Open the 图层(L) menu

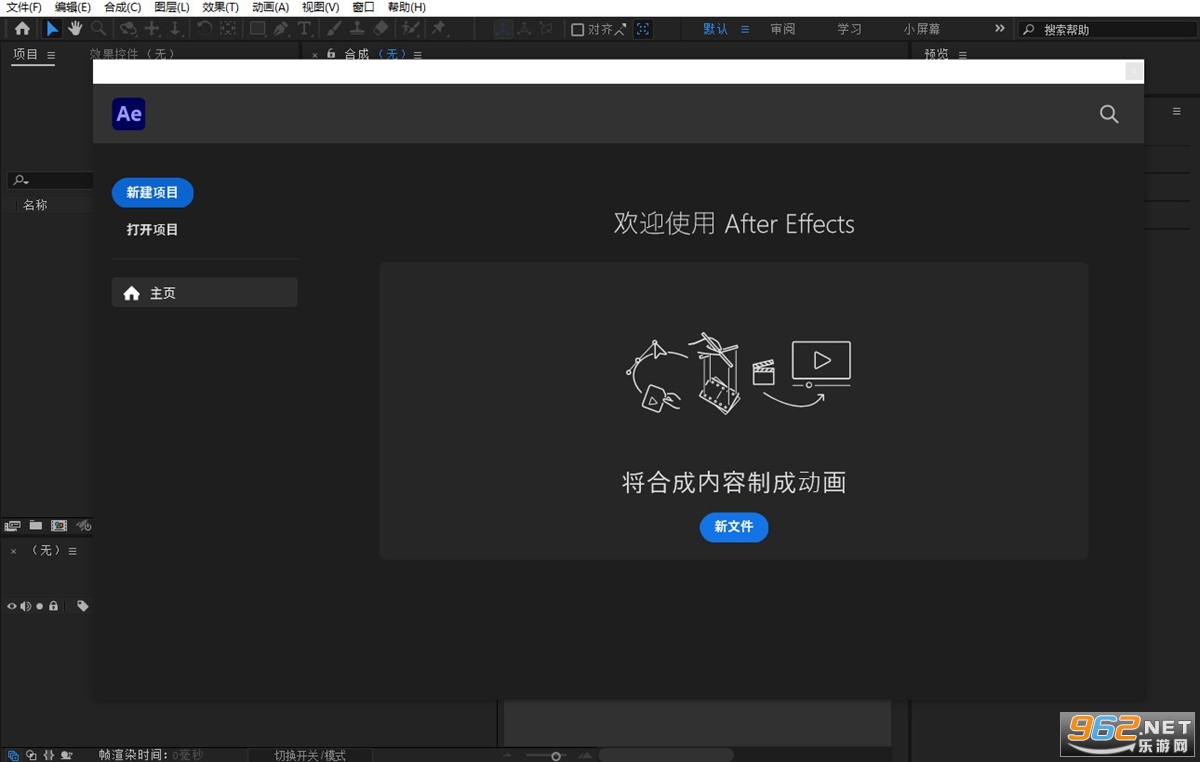coord(172,7)
